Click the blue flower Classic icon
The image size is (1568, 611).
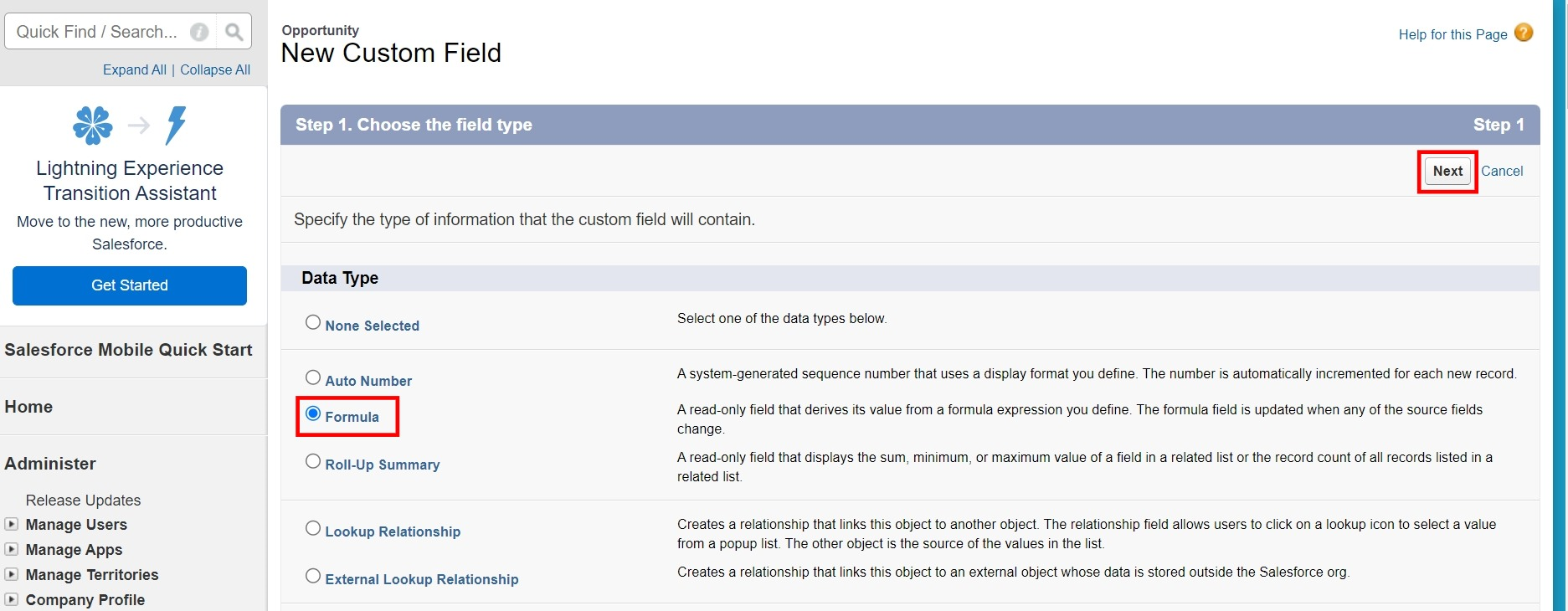93,126
